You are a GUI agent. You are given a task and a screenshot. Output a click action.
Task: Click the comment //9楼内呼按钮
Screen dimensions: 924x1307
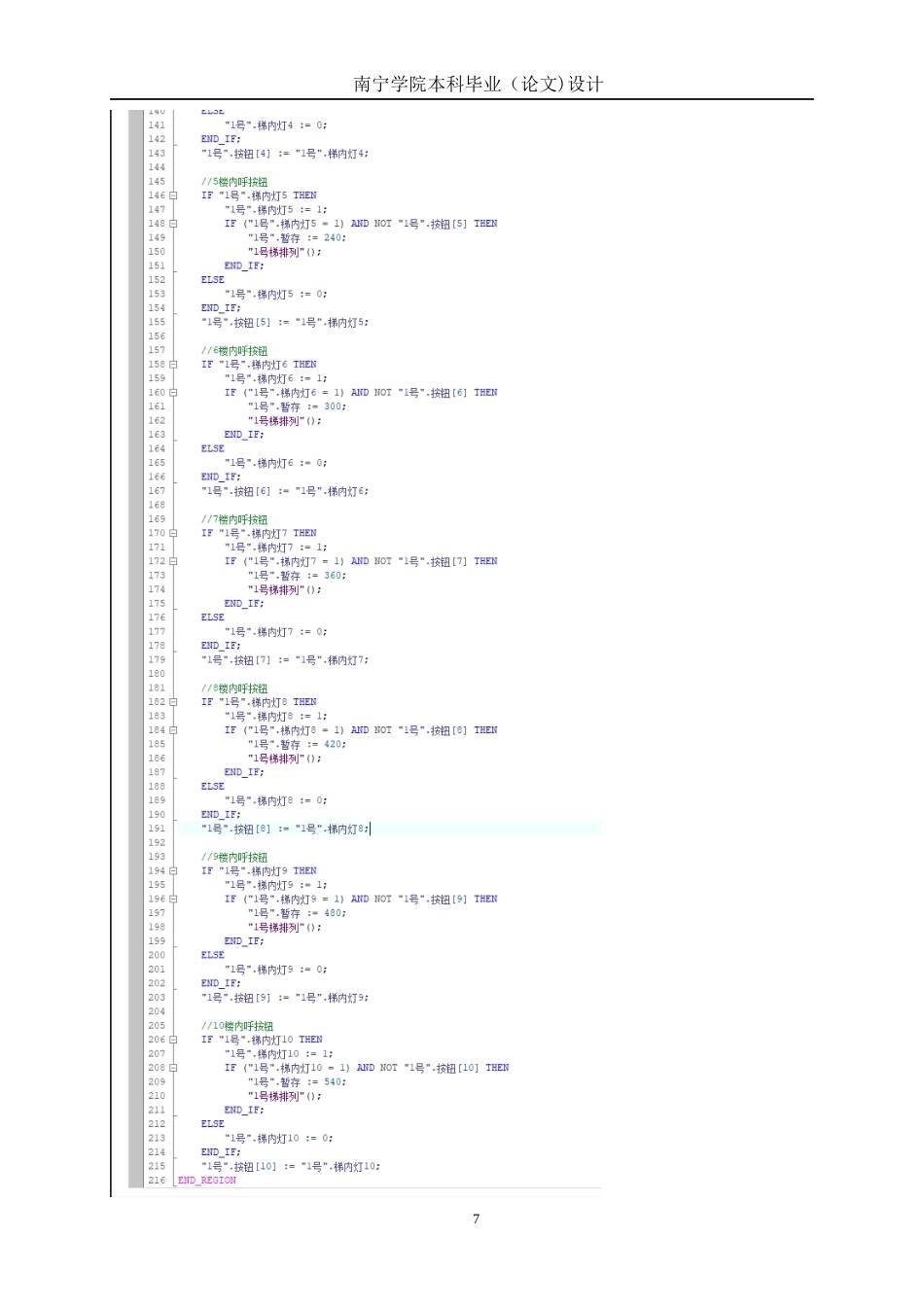click(234, 858)
